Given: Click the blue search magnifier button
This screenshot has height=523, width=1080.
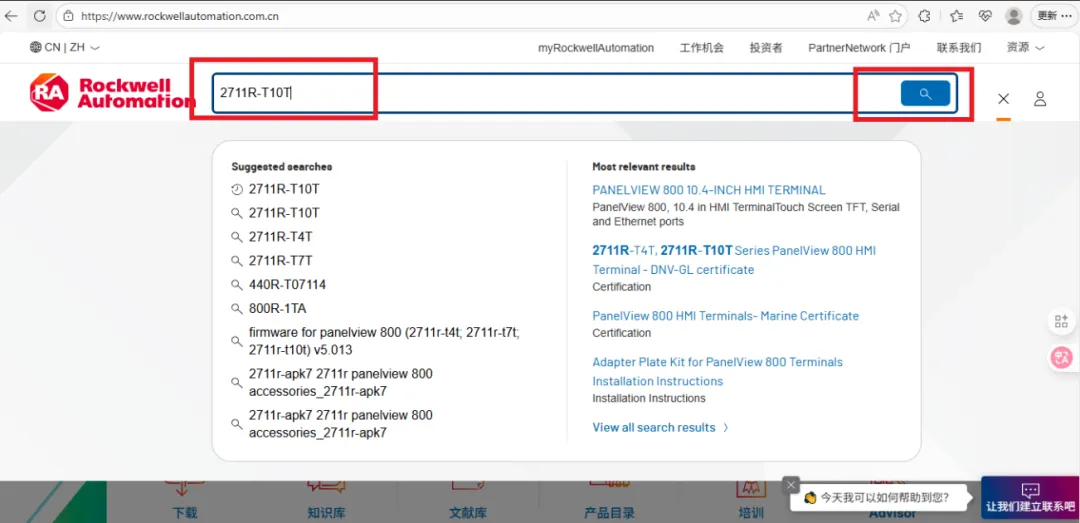Looking at the screenshot, I should 925,93.
